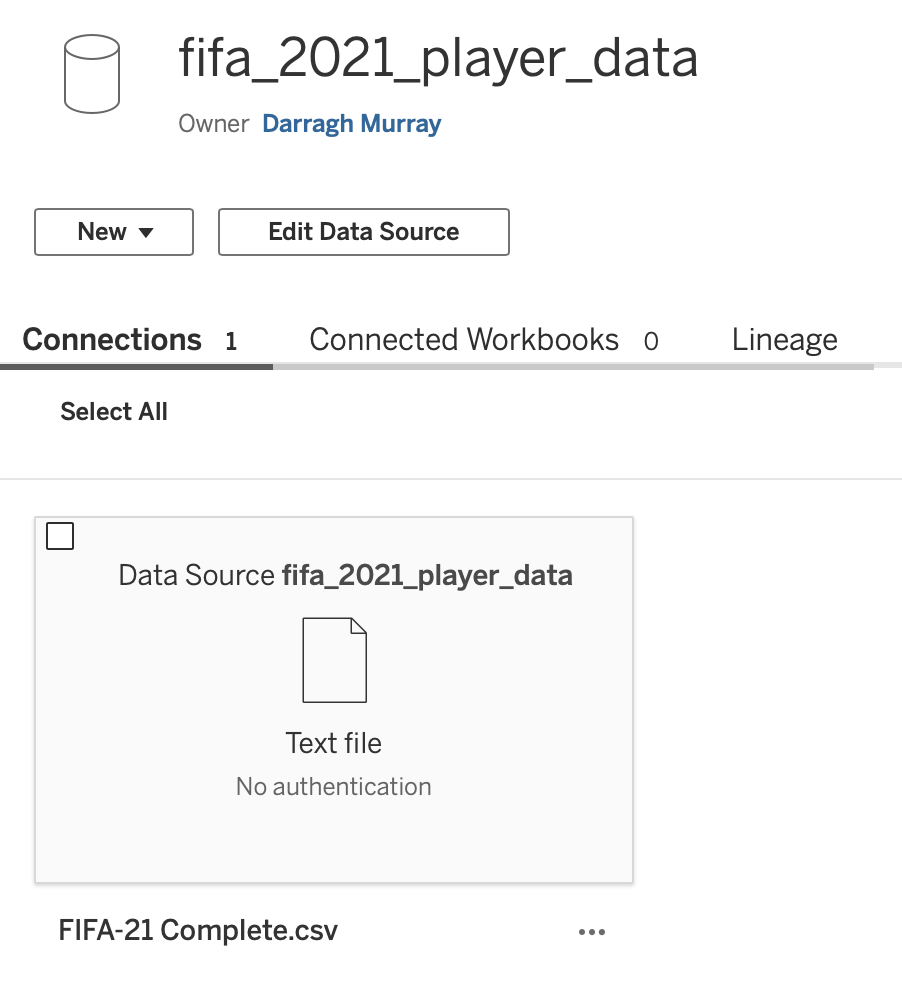Select the Connections tab
Image resolution: width=902 pixels, height=1004 pixels.
coord(111,339)
